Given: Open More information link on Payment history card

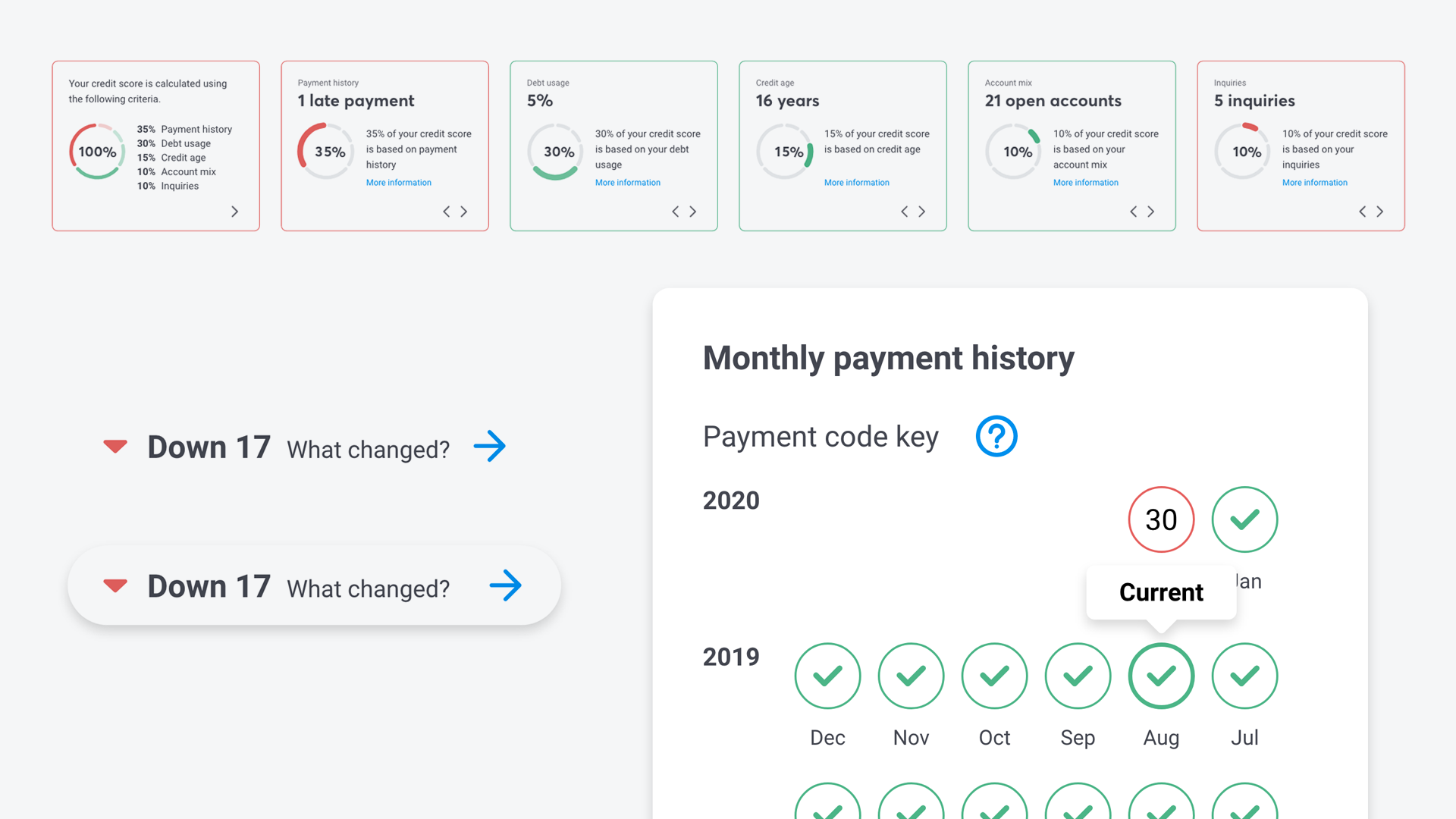Looking at the screenshot, I should click(x=399, y=183).
